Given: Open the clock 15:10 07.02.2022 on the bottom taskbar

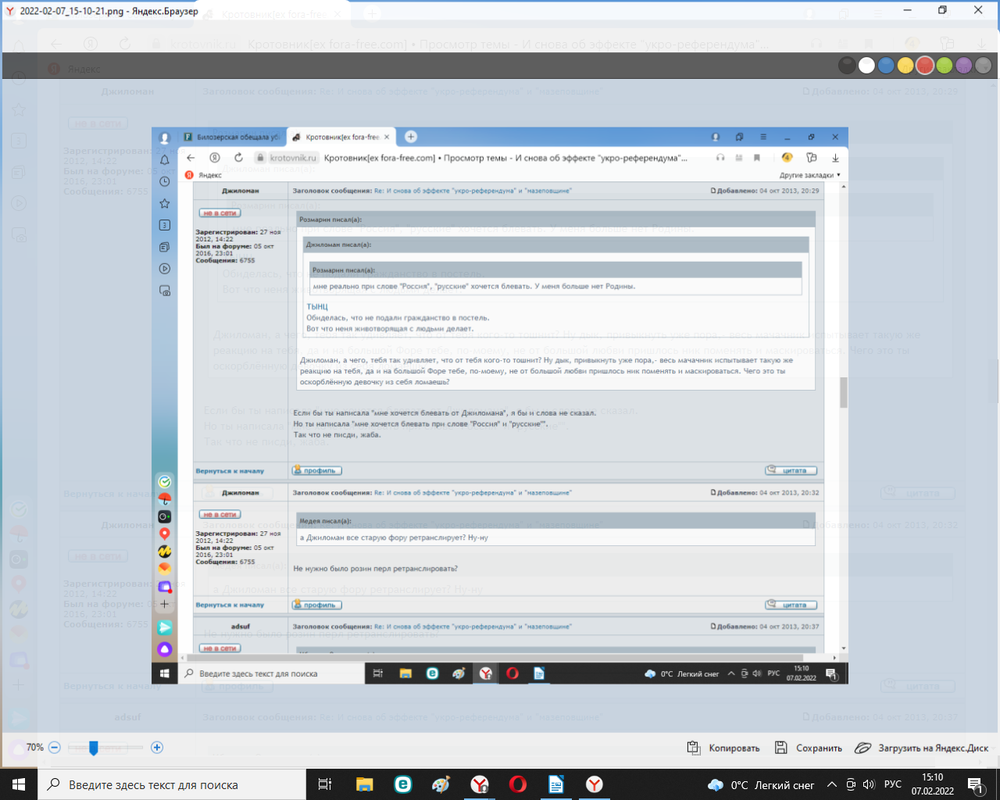Looking at the screenshot, I should coord(932,785).
